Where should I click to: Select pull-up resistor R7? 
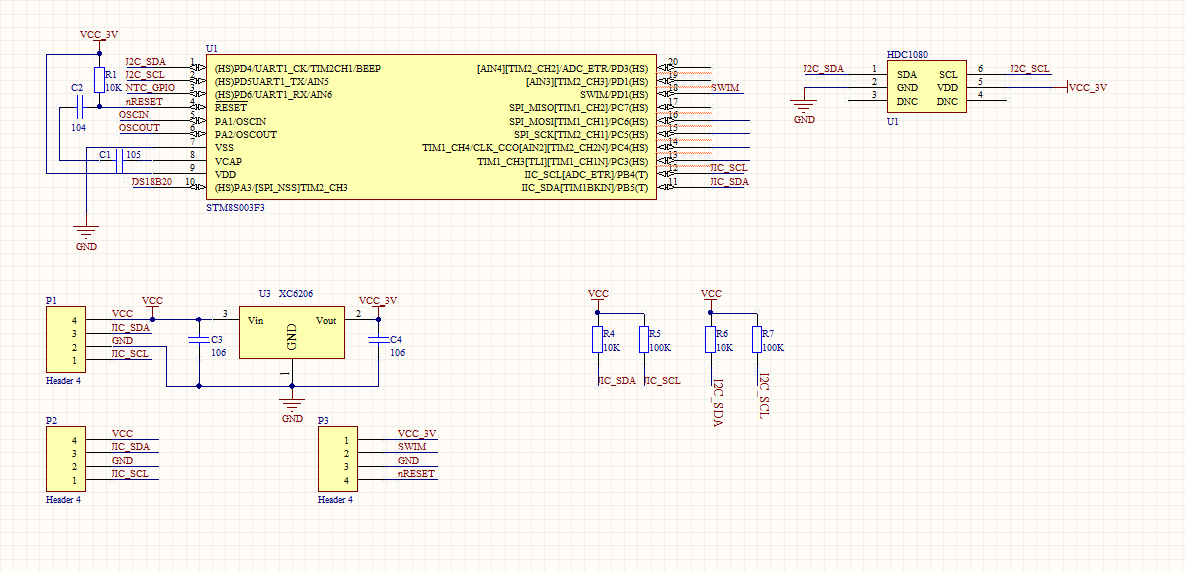tap(756, 339)
